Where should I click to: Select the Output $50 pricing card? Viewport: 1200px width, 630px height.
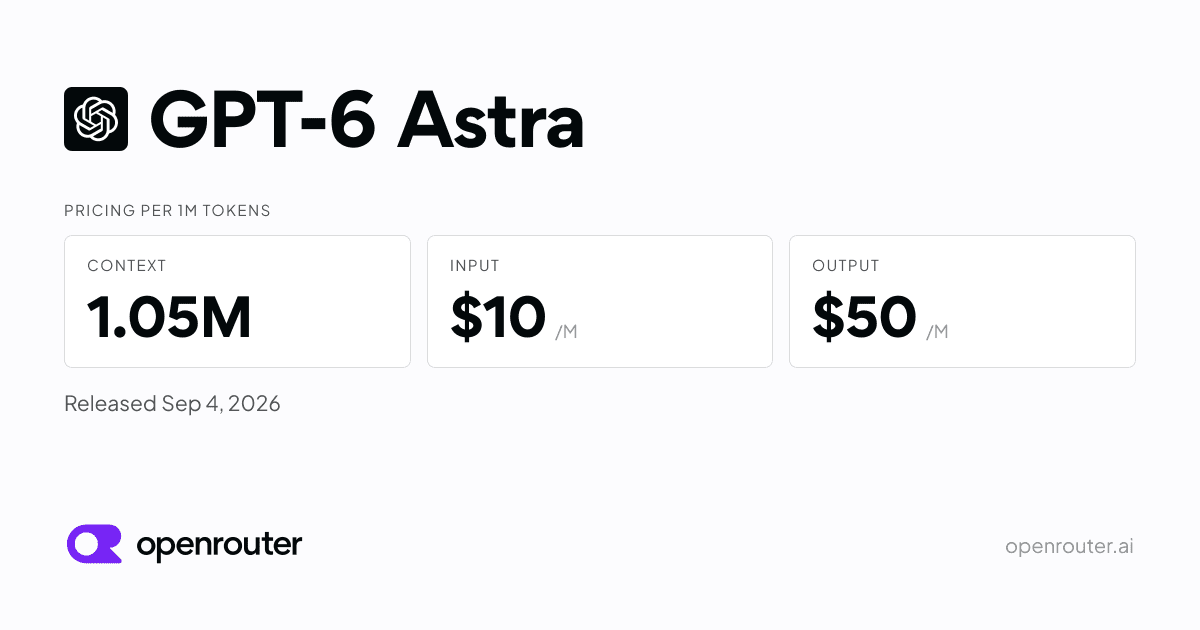pos(962,301)
